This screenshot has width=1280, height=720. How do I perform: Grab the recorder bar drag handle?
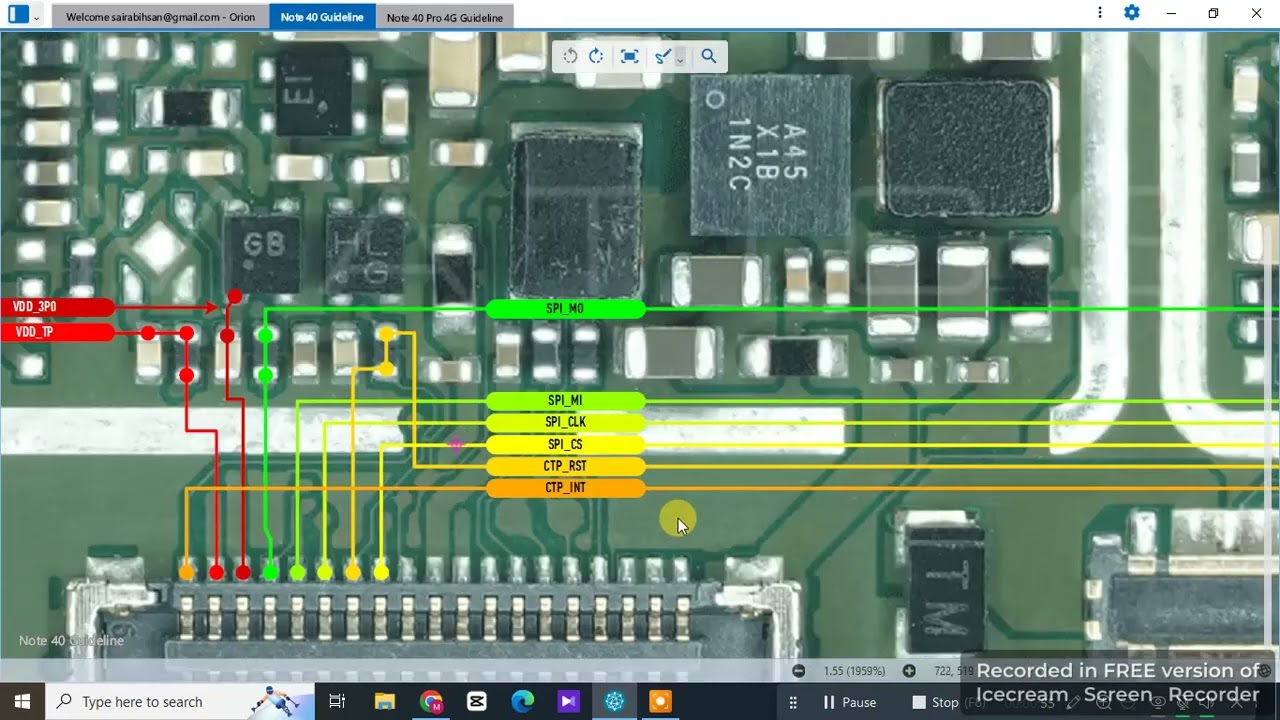point(793,702)
